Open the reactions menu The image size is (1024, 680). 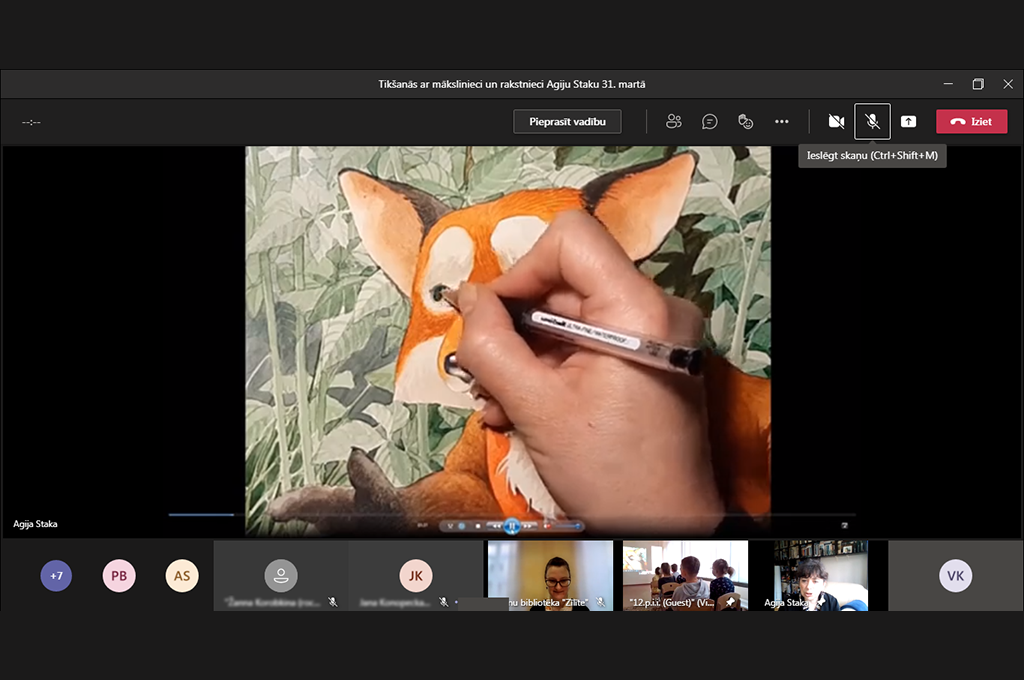click(x=745, y=121)
